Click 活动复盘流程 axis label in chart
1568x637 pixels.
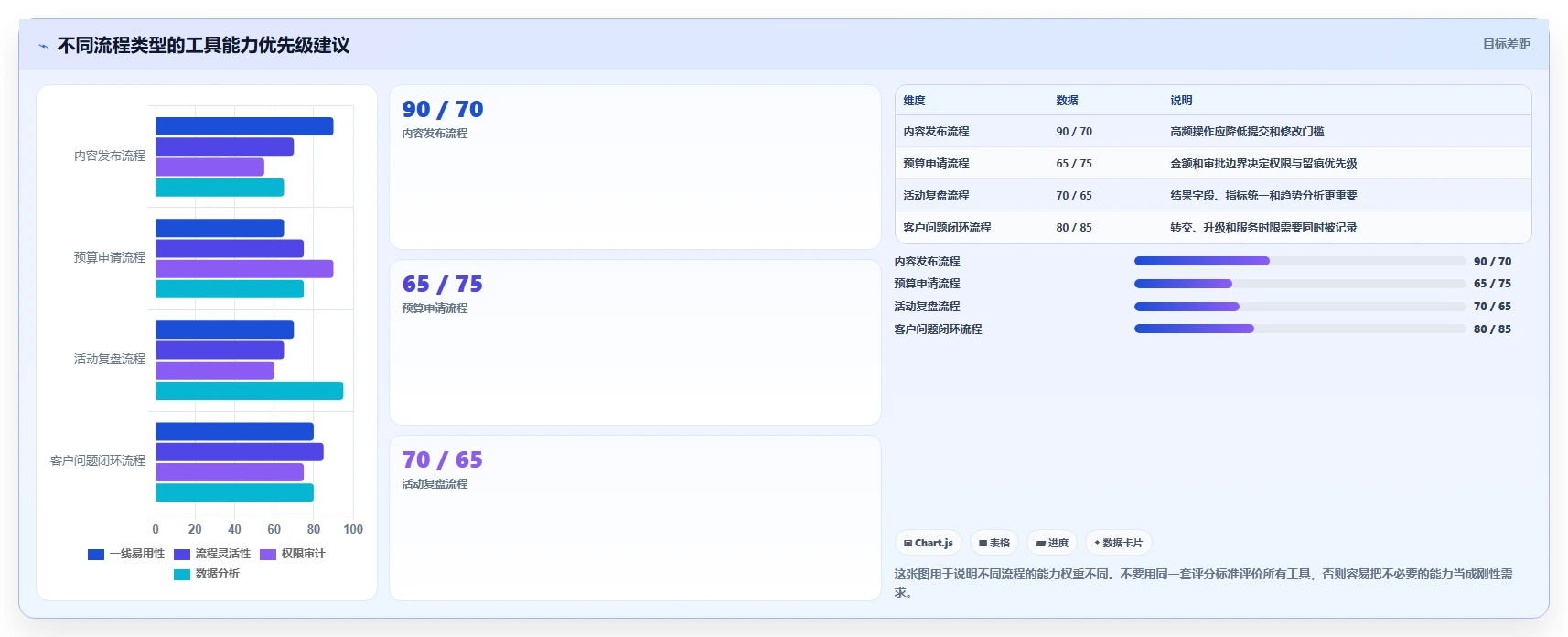click(110, 360)
